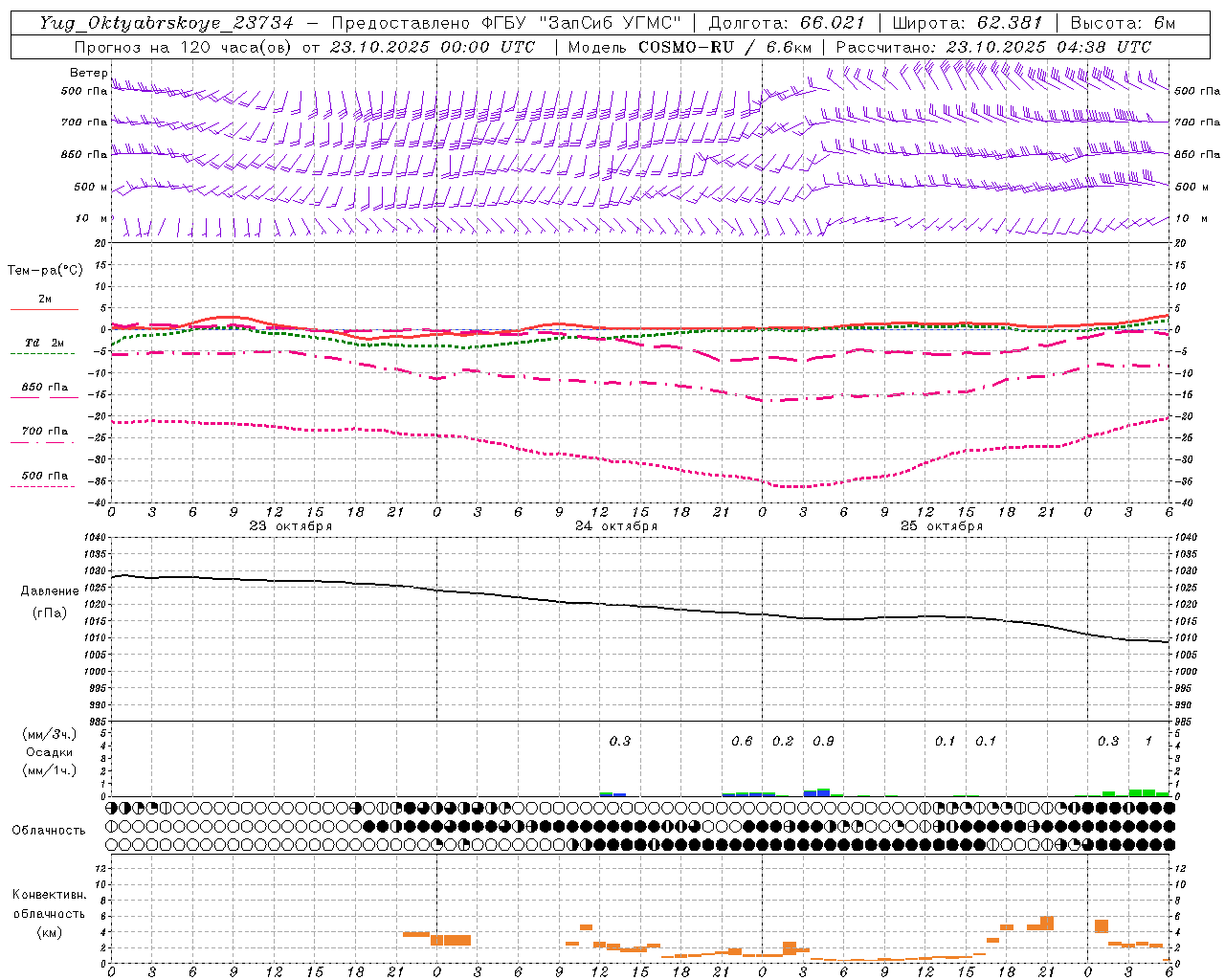The height and width of the screenshot is (980, 1225).
Task: Select the longitude value Долгота: 66.021
Action: (787, 23)
